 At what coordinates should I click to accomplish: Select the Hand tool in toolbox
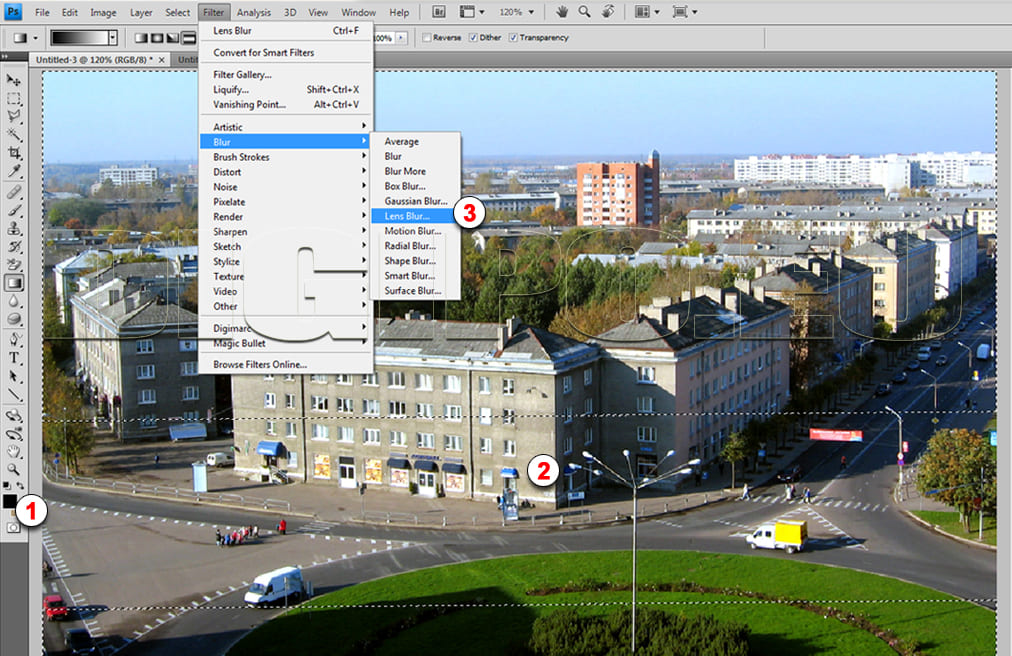[x=14, y=451]
